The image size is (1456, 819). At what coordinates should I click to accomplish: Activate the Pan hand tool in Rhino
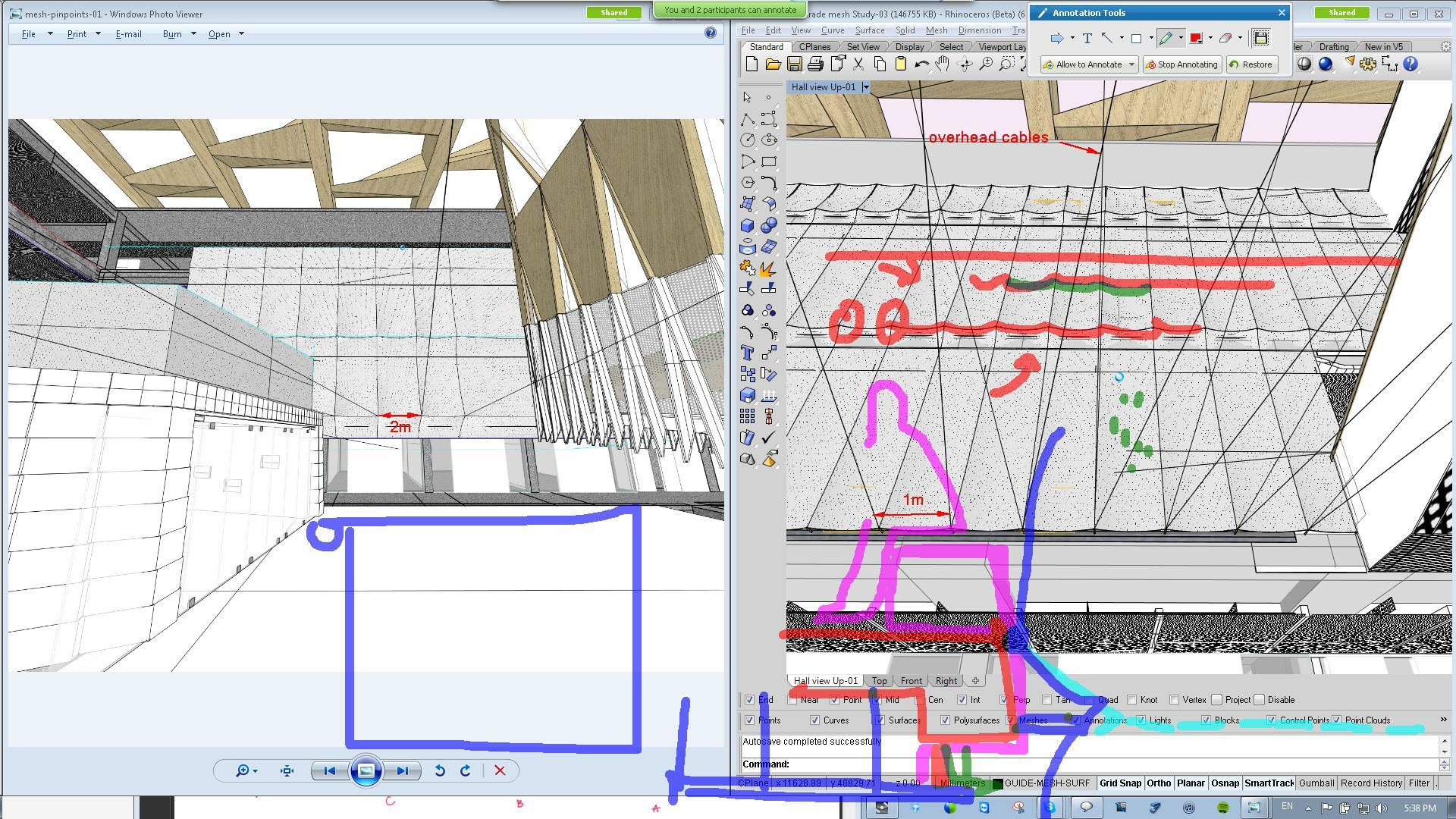coord(943,64)
